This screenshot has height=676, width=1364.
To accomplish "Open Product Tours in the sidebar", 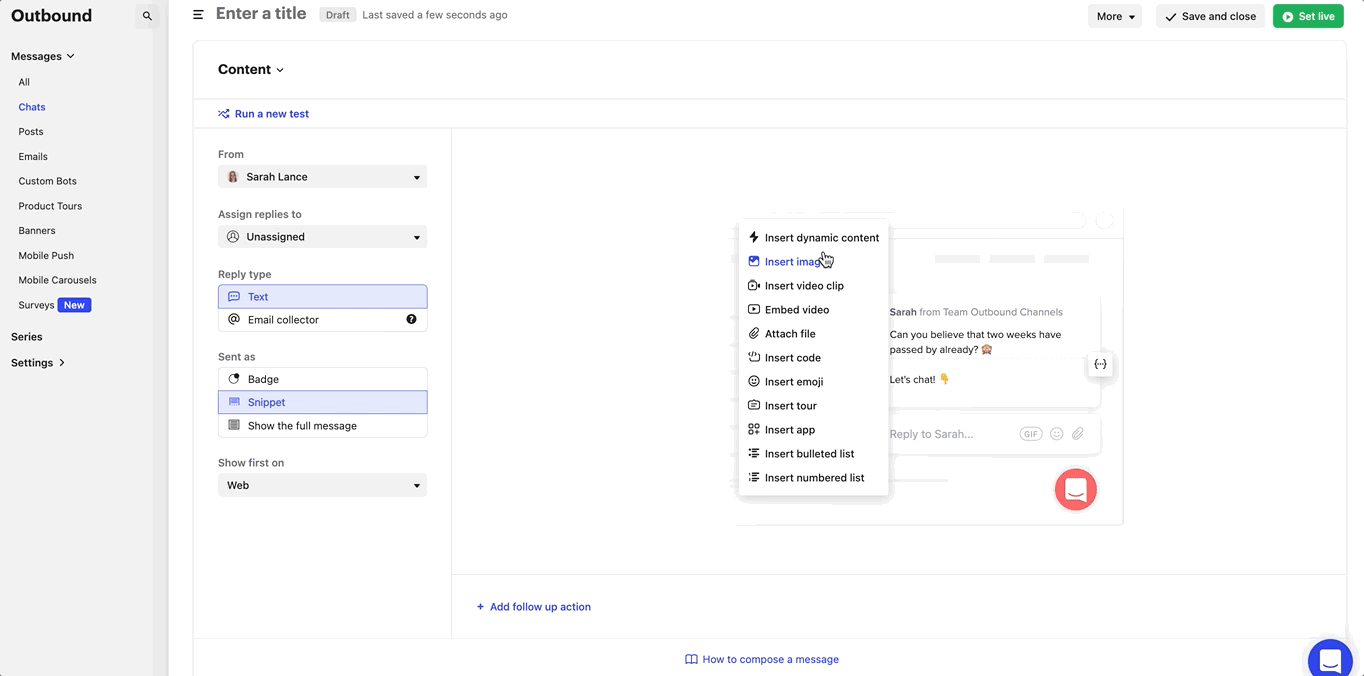I will click(x=50, y=206).
